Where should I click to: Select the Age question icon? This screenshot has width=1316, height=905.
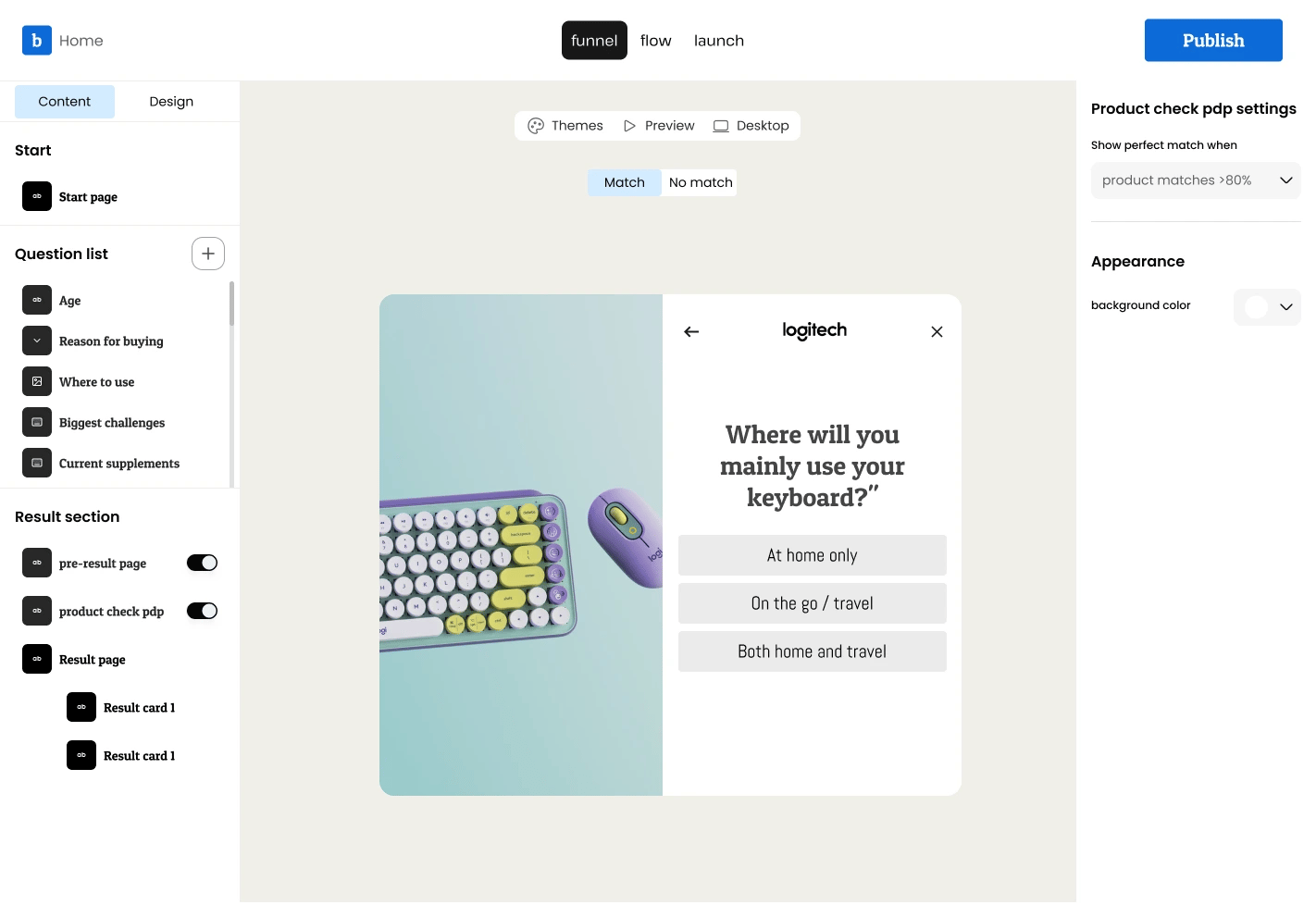[36, 300]
